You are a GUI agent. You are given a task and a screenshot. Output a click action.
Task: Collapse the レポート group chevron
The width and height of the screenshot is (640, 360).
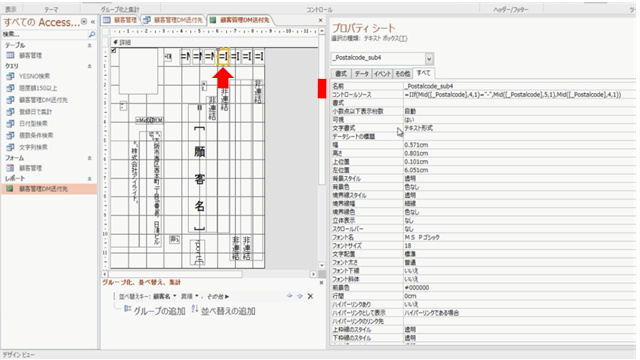click(89, 179)
